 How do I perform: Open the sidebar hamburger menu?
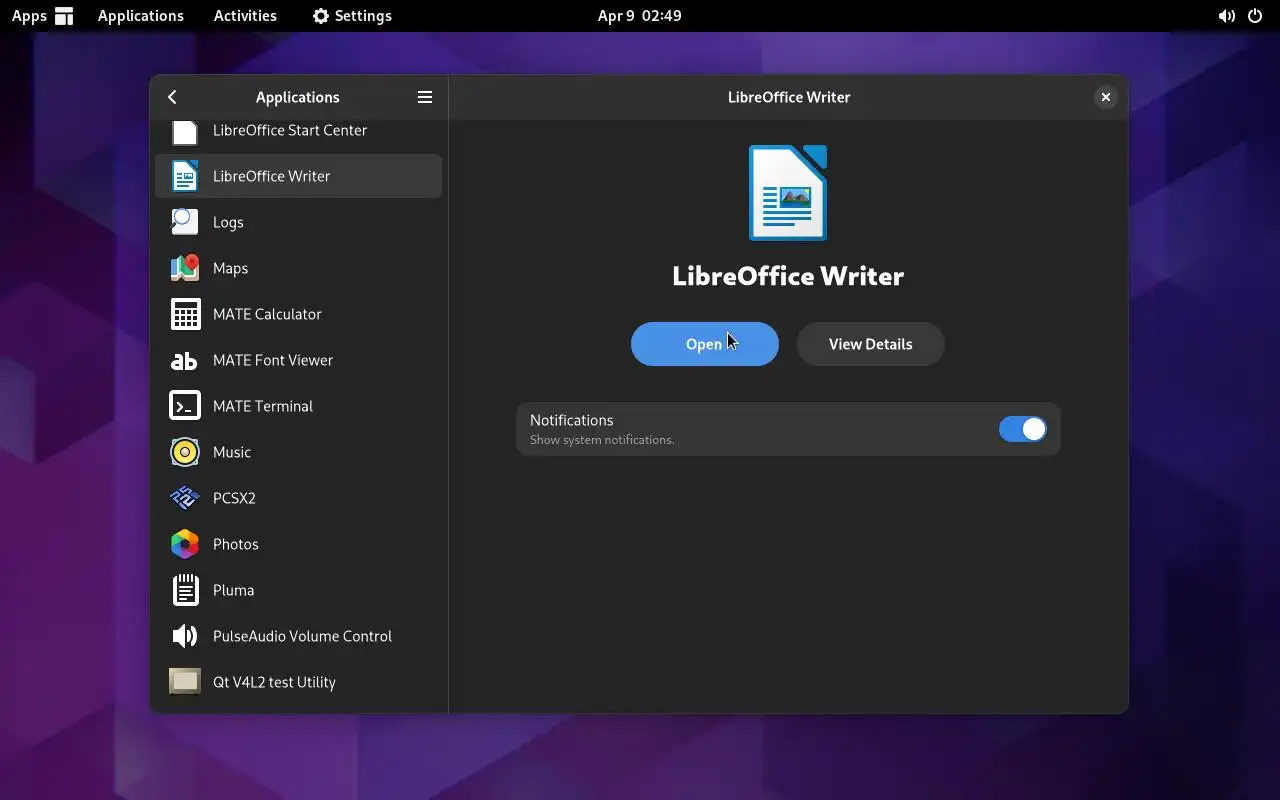coord(425,97)
